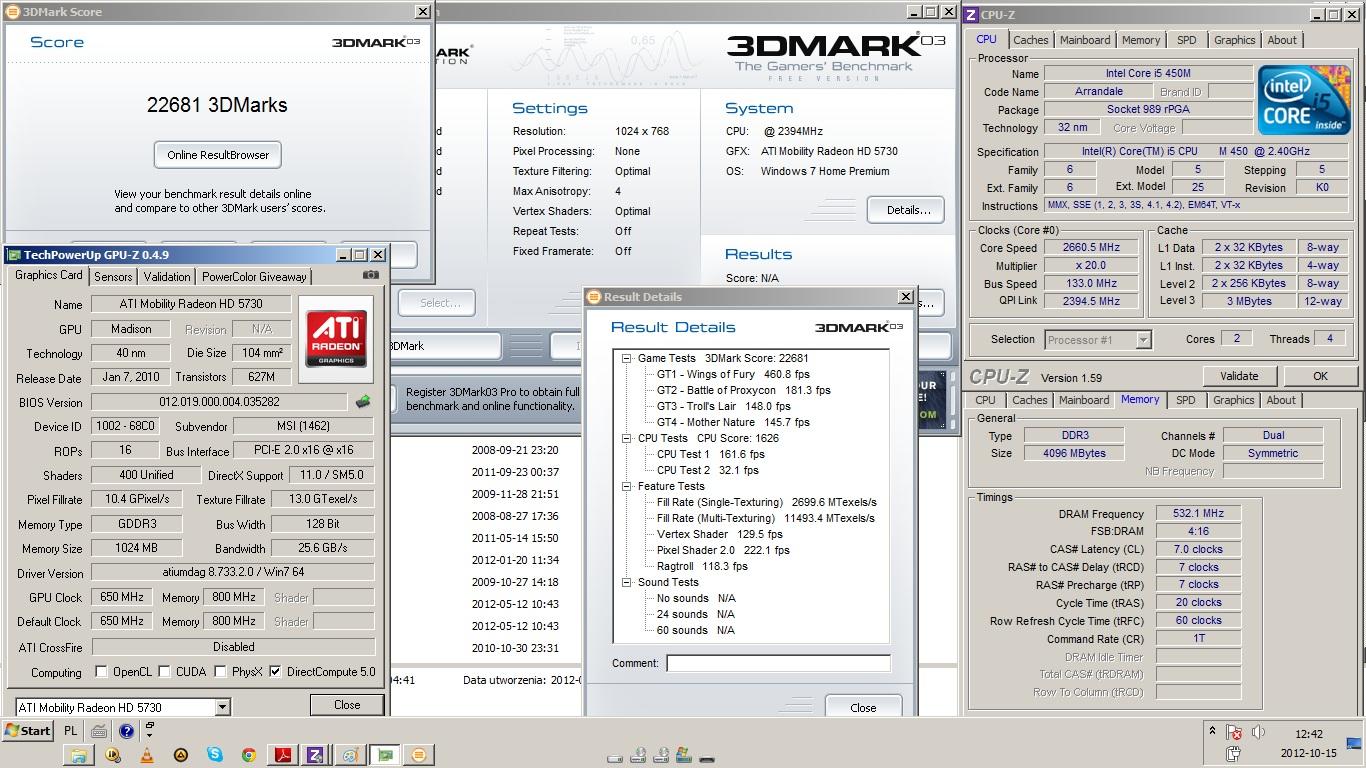This screenshot has height=768, width=1366.
Task: Open the GPU selection dropdown in GPU-Z
Action: (222, 707)
